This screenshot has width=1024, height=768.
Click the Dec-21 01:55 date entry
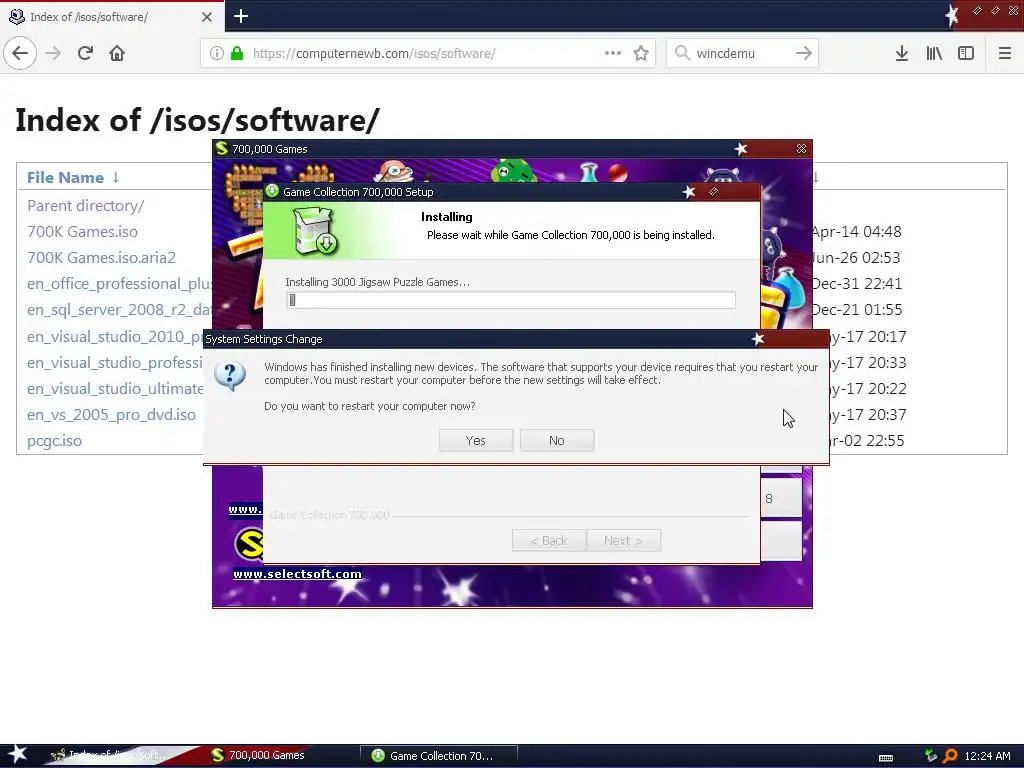(x=856, y=310)
